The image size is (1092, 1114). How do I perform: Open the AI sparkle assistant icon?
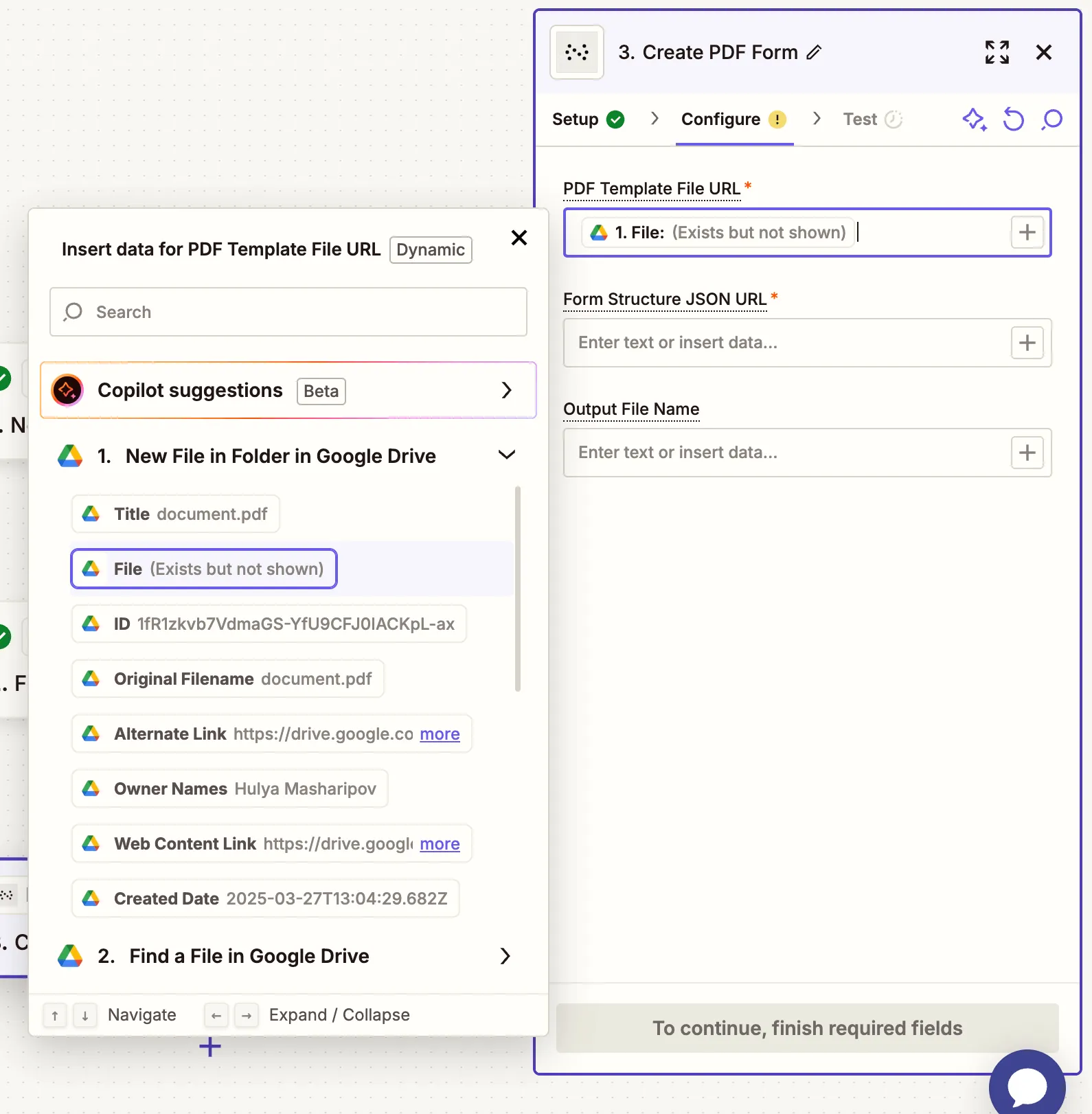tap(974, 120)
